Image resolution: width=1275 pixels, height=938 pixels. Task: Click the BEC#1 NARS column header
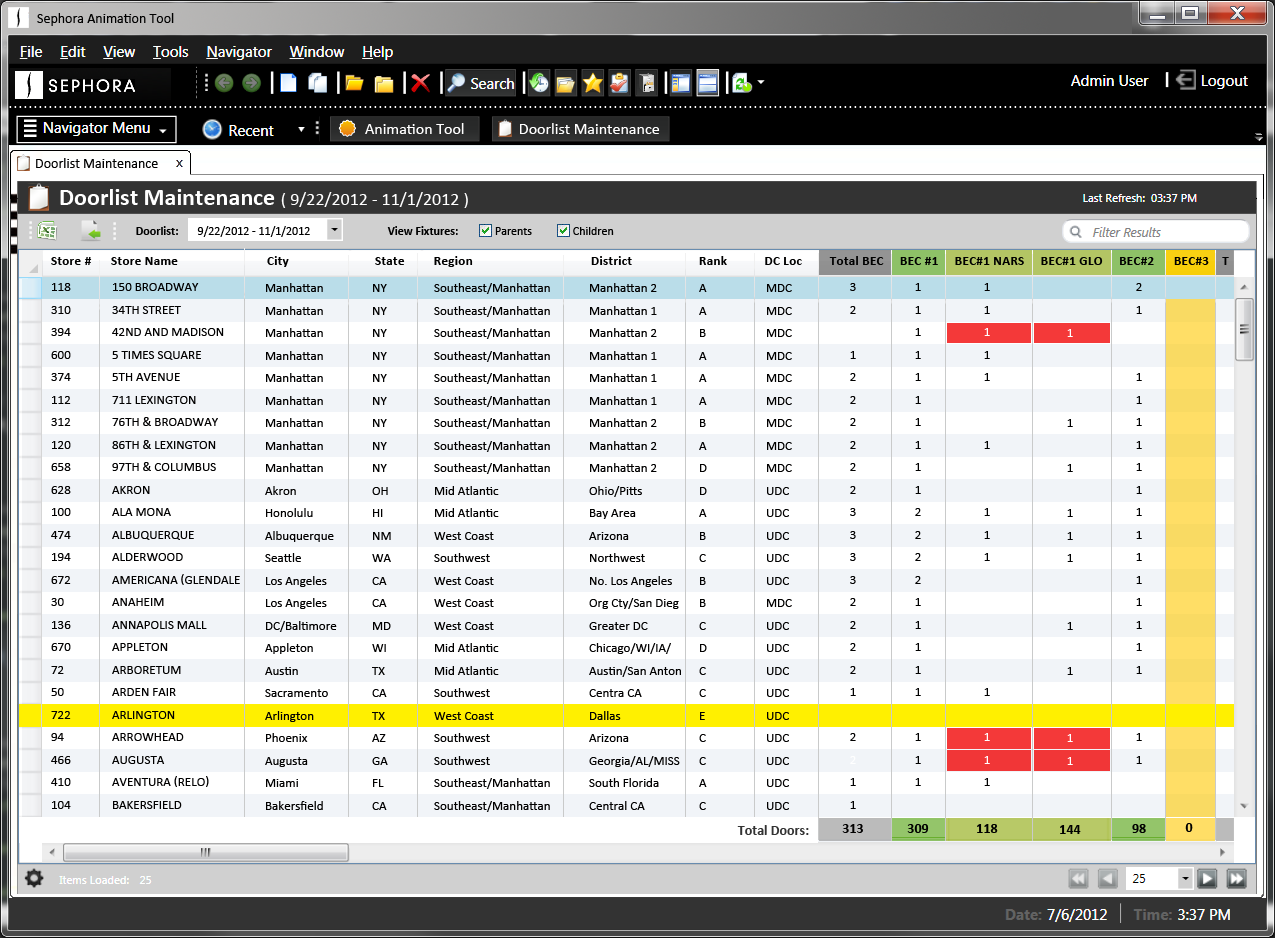989,261
